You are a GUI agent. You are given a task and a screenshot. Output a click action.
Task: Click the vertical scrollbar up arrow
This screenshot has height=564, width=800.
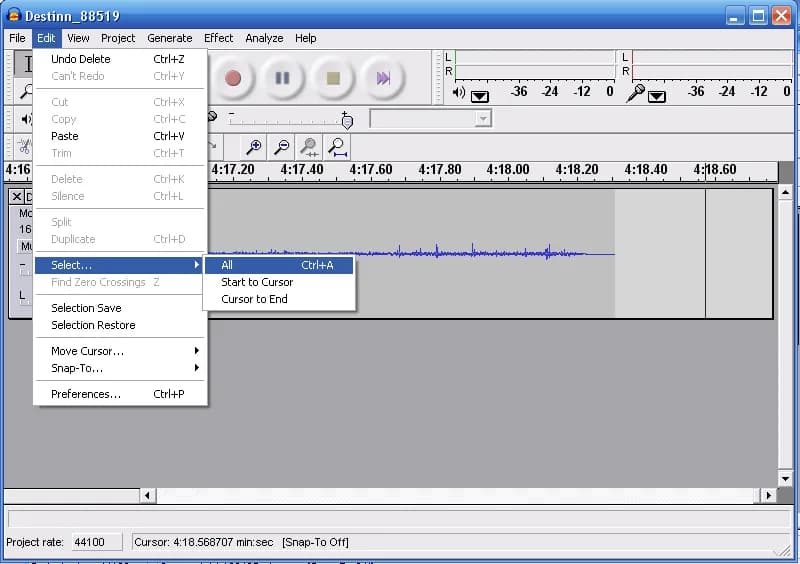(x=785, y=192)
